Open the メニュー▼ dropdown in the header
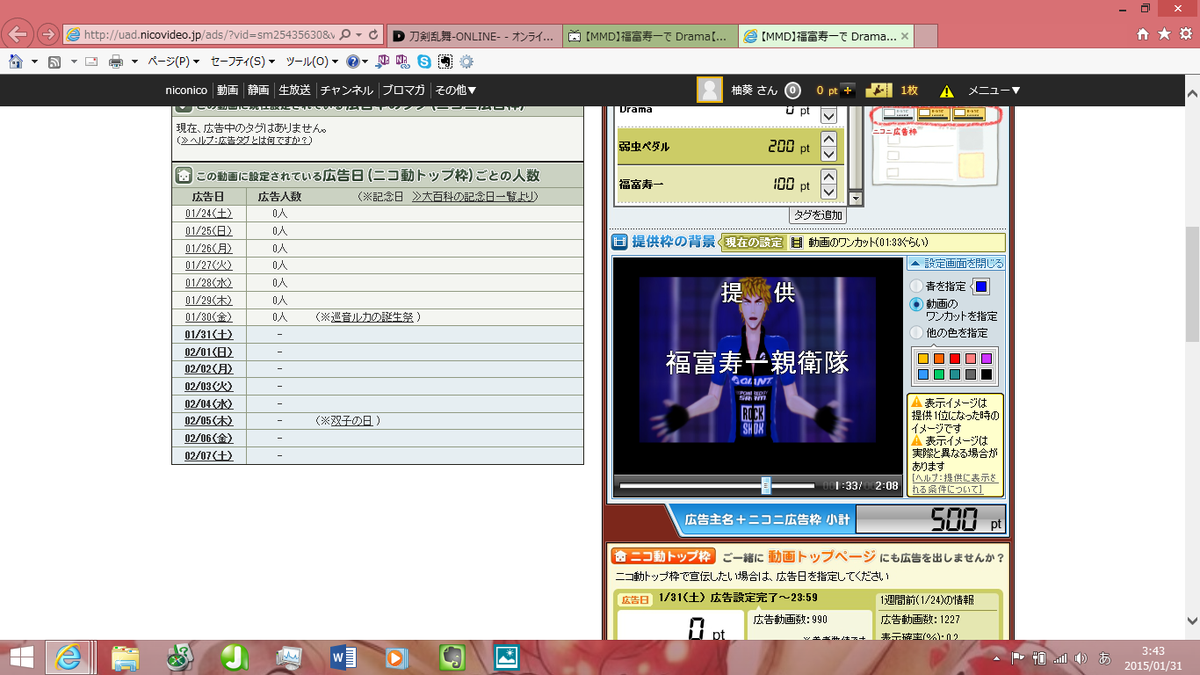 point(994,90)
